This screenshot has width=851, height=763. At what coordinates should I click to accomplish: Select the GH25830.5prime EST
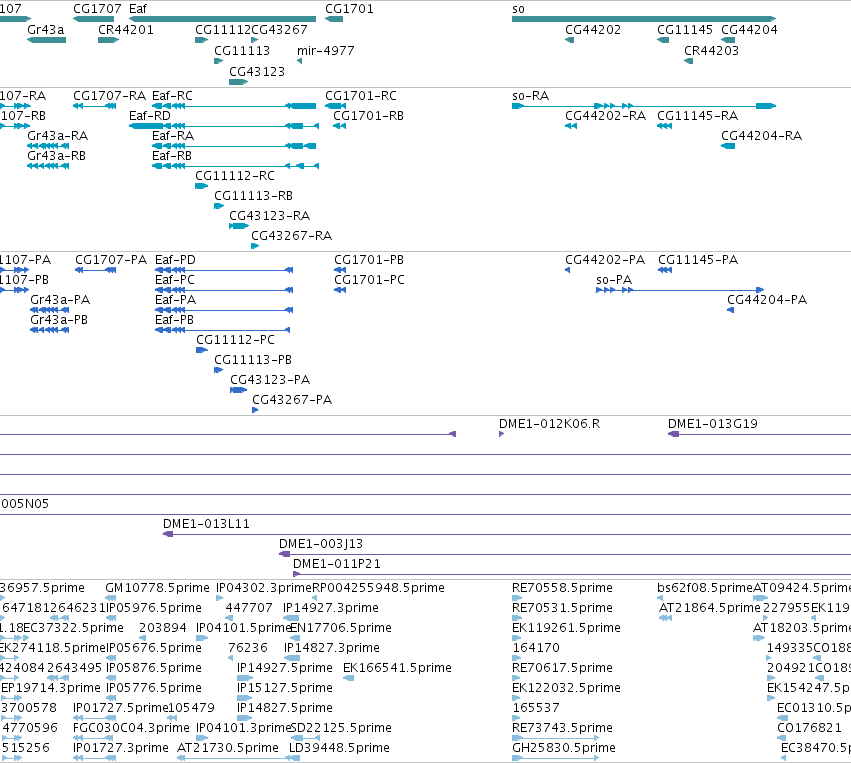coord(555,758)
